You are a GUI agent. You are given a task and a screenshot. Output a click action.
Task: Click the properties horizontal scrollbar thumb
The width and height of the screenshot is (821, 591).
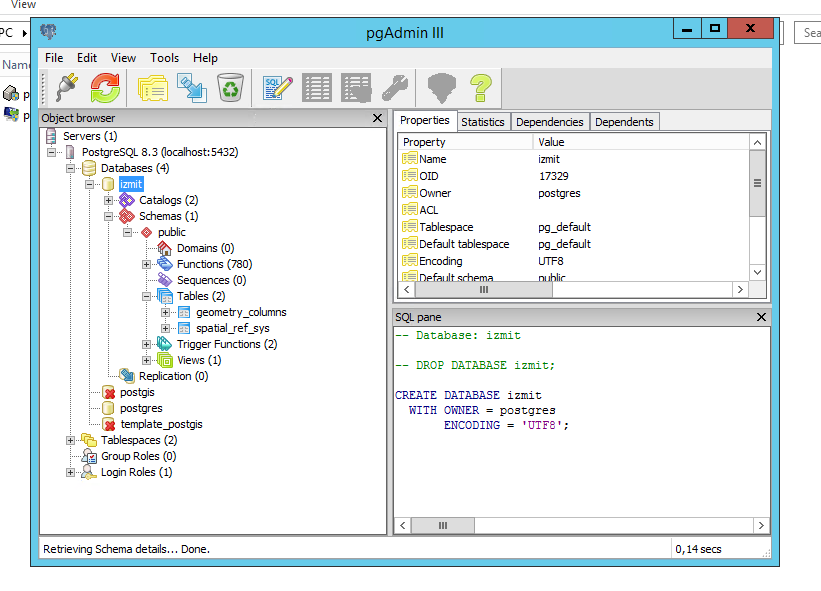[x=484, y=289]
